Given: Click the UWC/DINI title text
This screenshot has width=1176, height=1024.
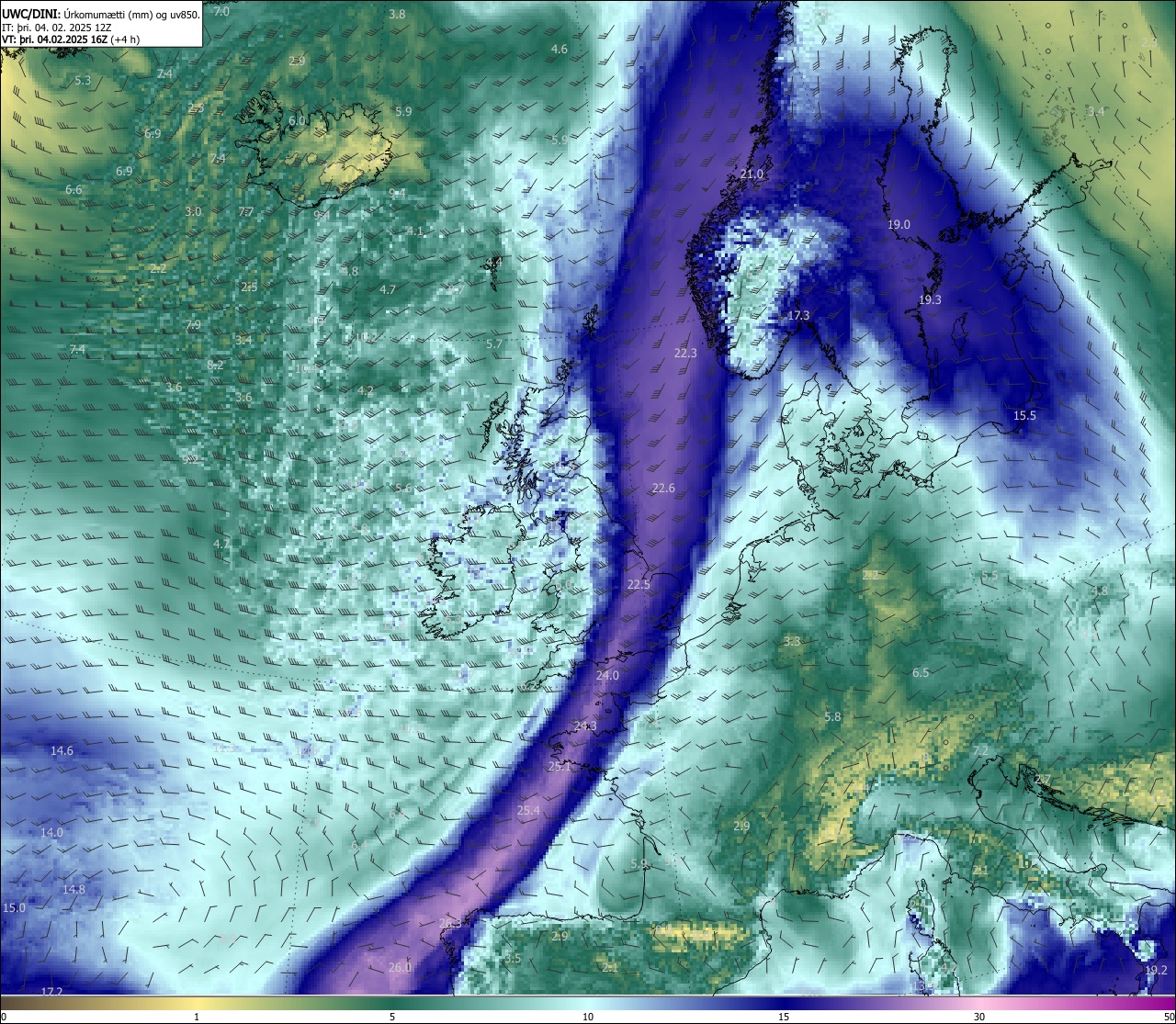Looking at the screenshot, I should pos(31,14).
